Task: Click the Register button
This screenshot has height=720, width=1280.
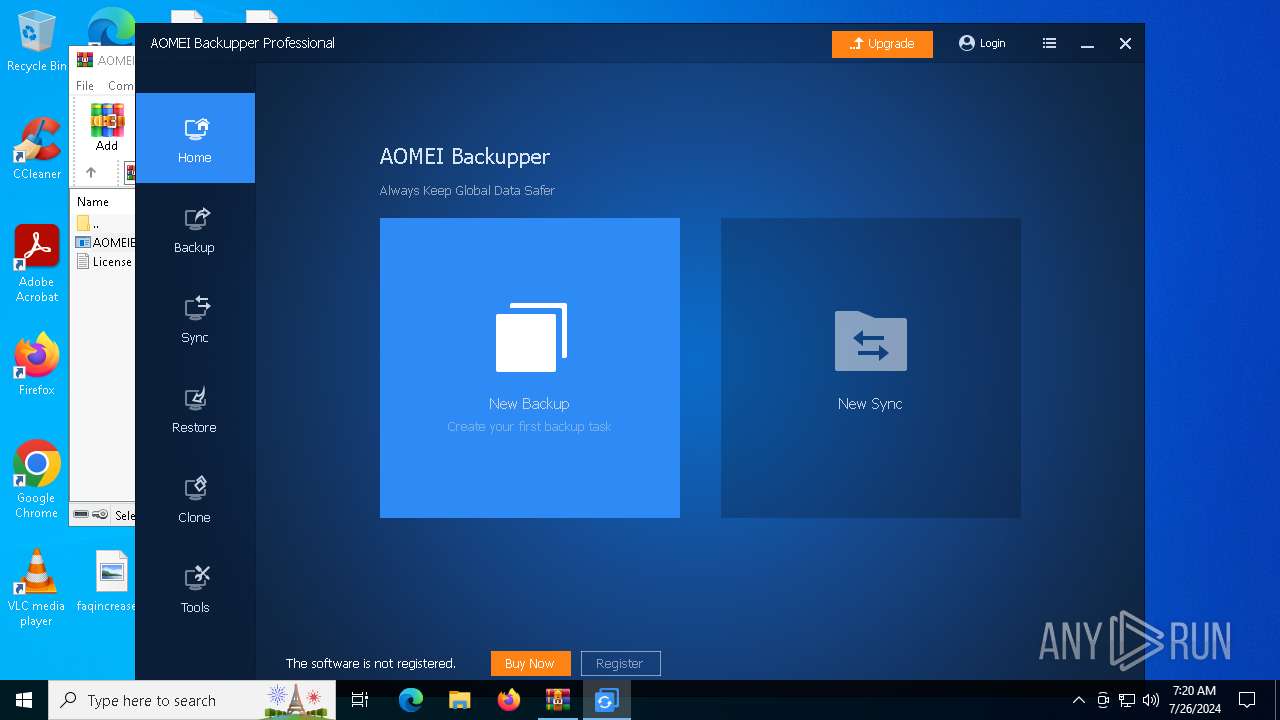Action: [x=620, y=663]
